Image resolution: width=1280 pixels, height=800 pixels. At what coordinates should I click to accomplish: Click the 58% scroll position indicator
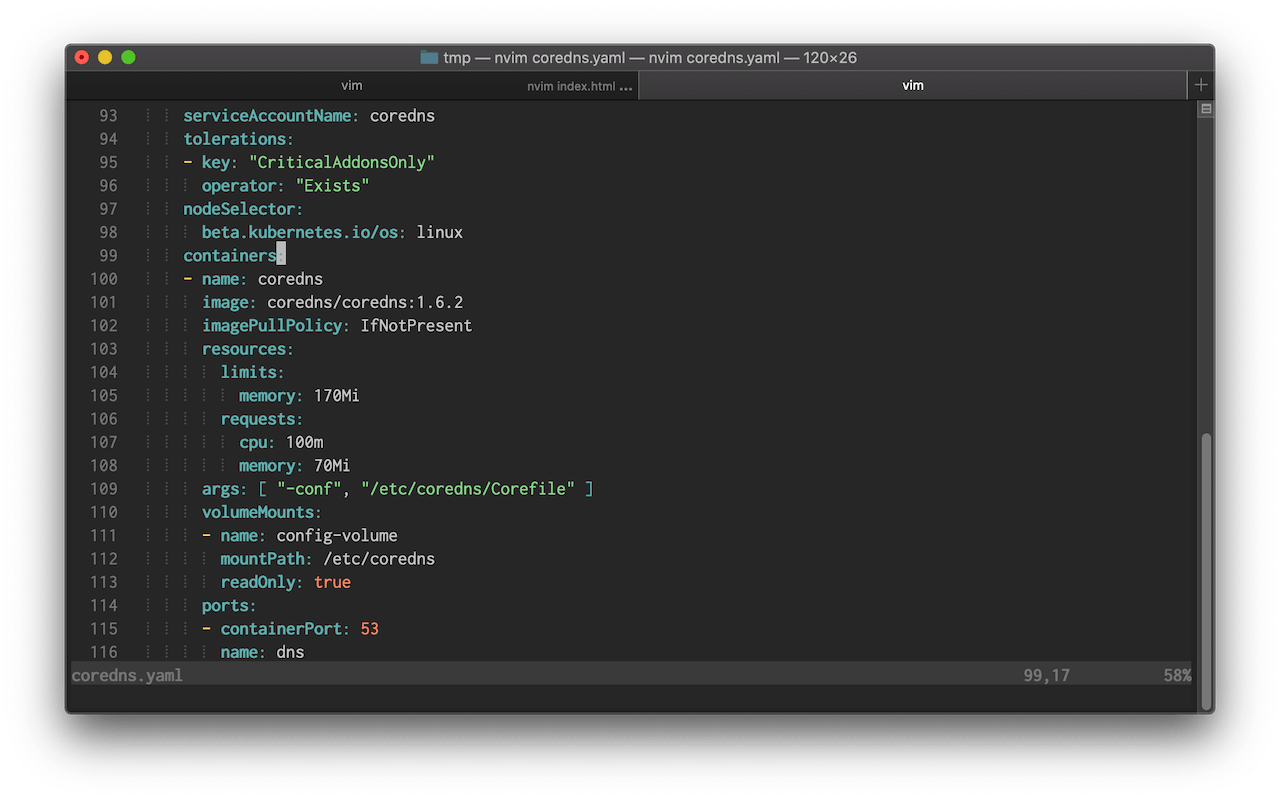coord(1179,675)
